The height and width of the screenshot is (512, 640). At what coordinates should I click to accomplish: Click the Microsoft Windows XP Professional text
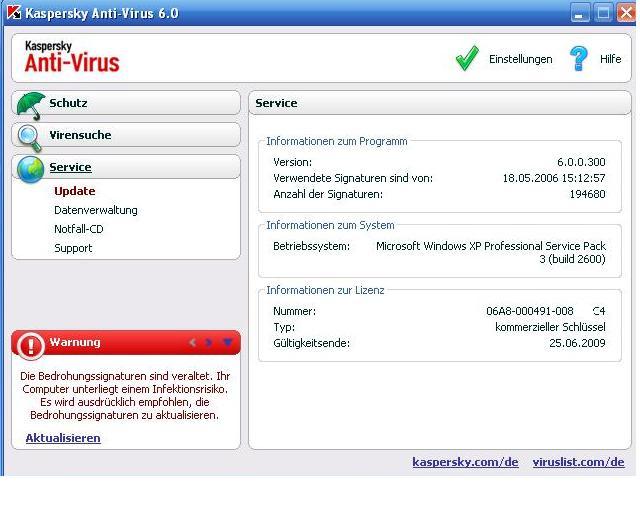(491, 252)
